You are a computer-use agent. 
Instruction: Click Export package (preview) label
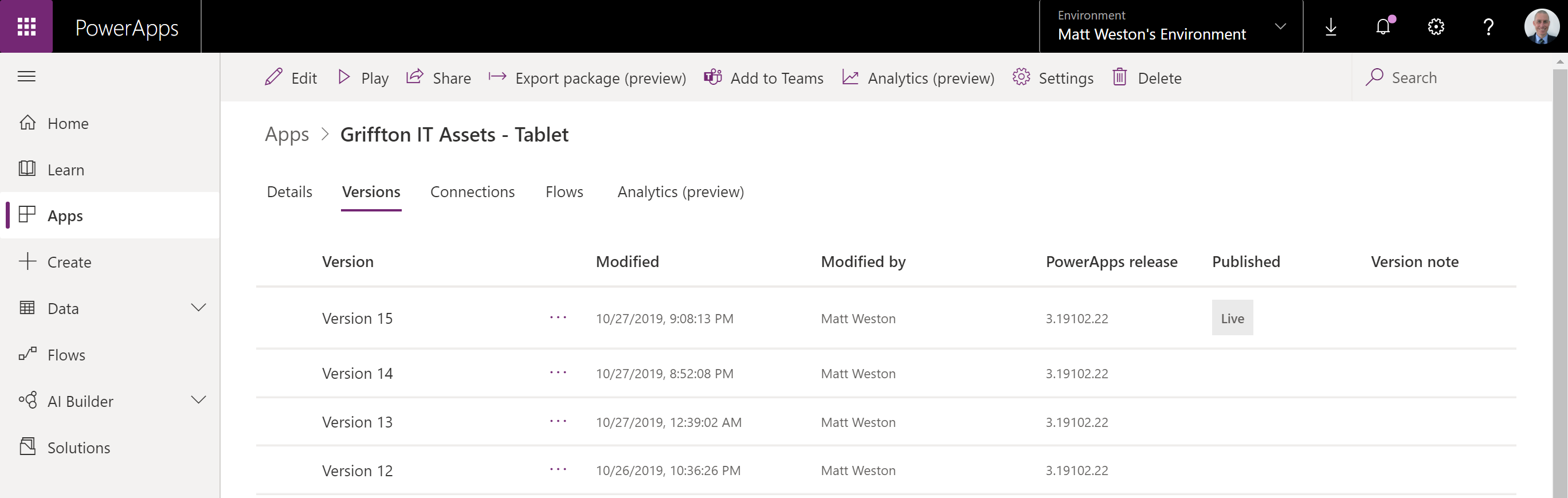600,78
